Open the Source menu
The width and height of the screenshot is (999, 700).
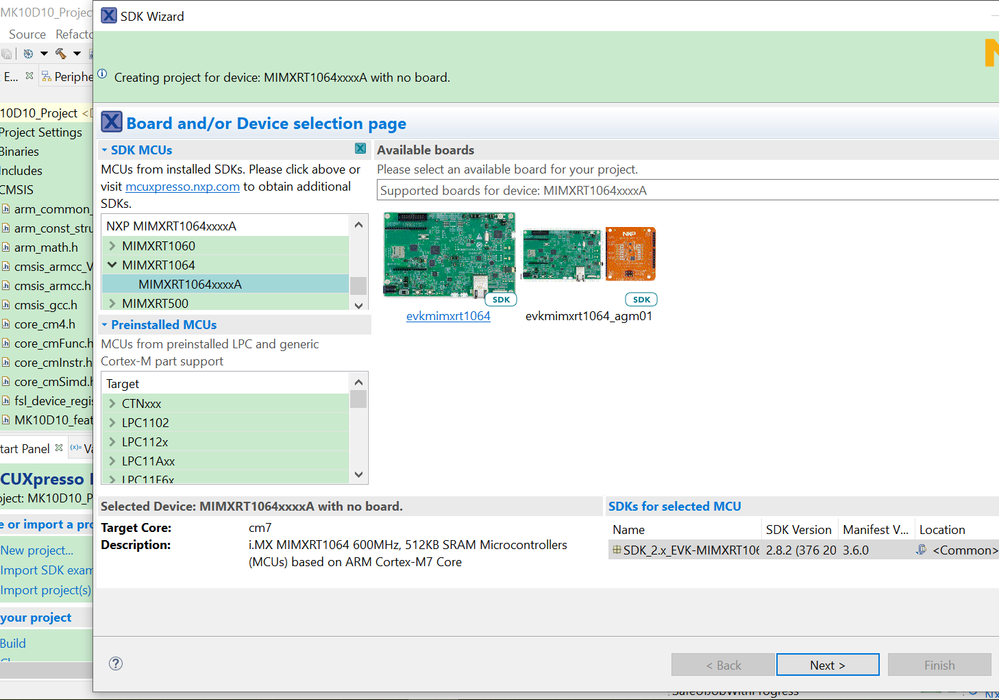pos(27,34)
